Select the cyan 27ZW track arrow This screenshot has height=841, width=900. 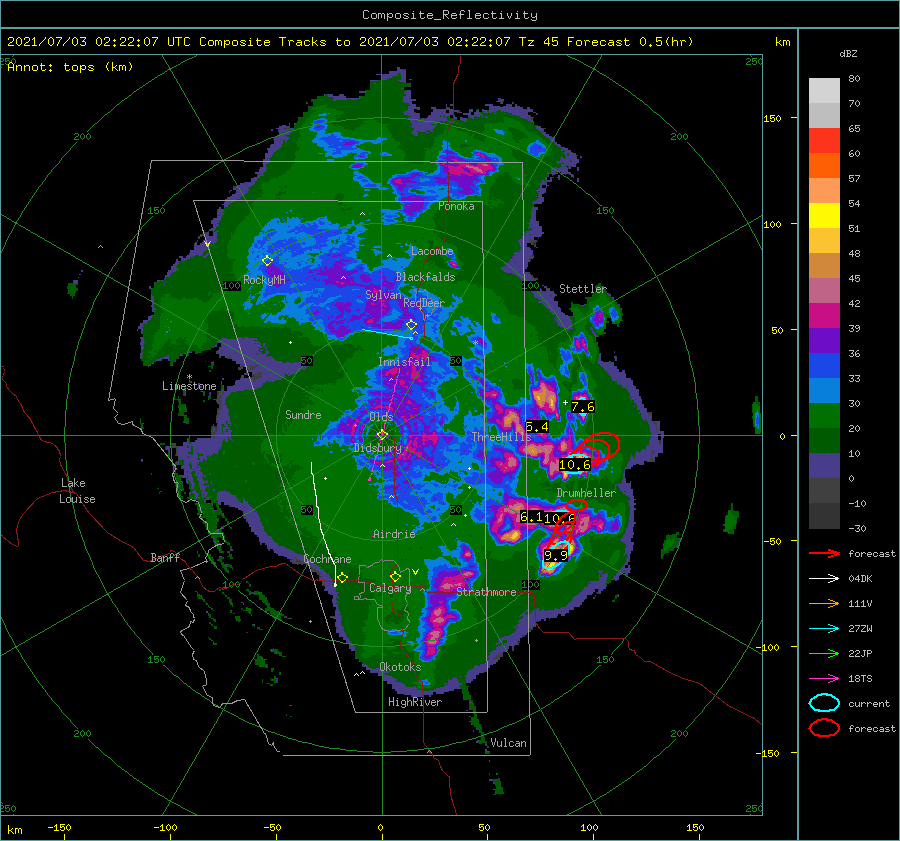coord(824,629)
